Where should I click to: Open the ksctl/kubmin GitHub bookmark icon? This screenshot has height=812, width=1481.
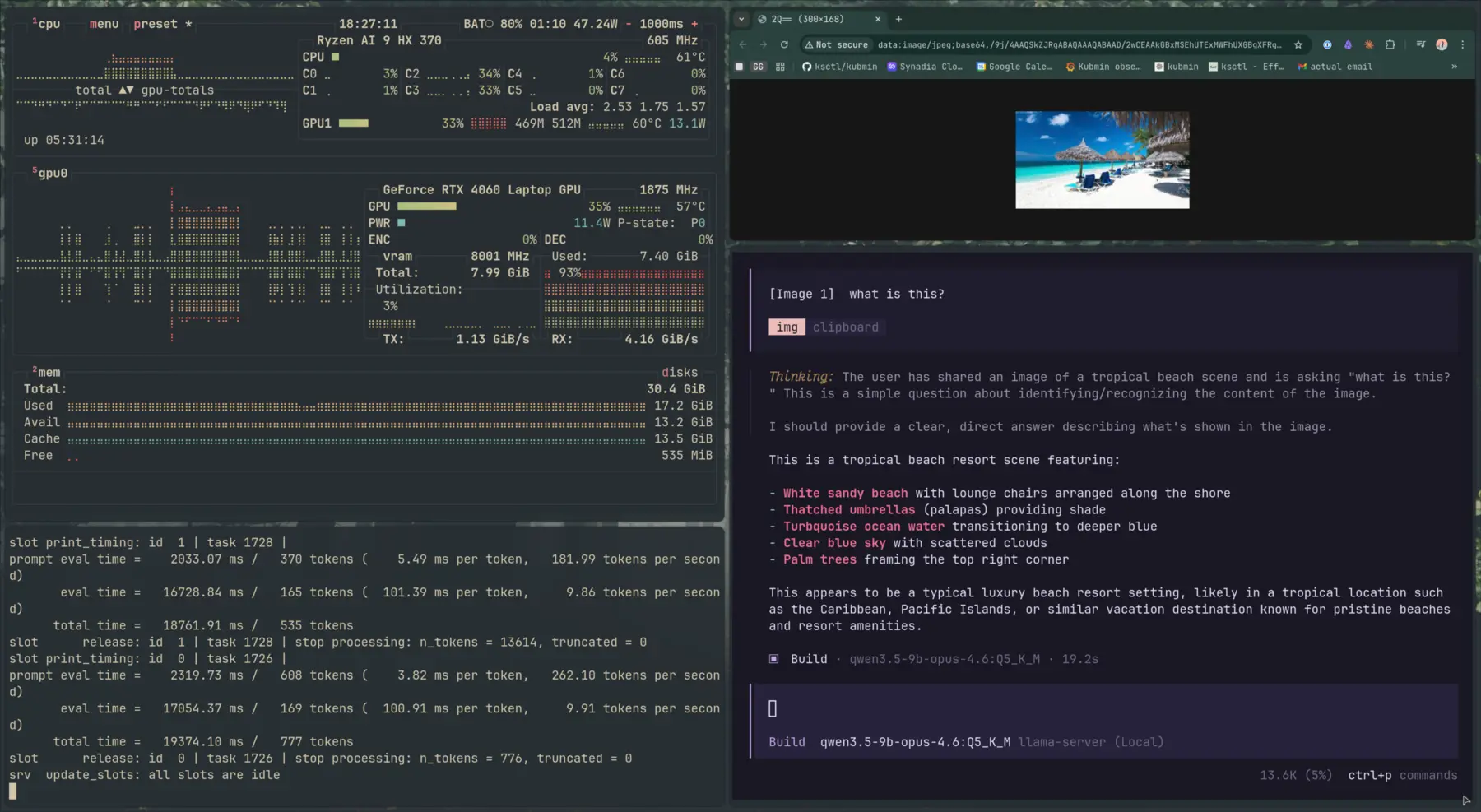807,67
